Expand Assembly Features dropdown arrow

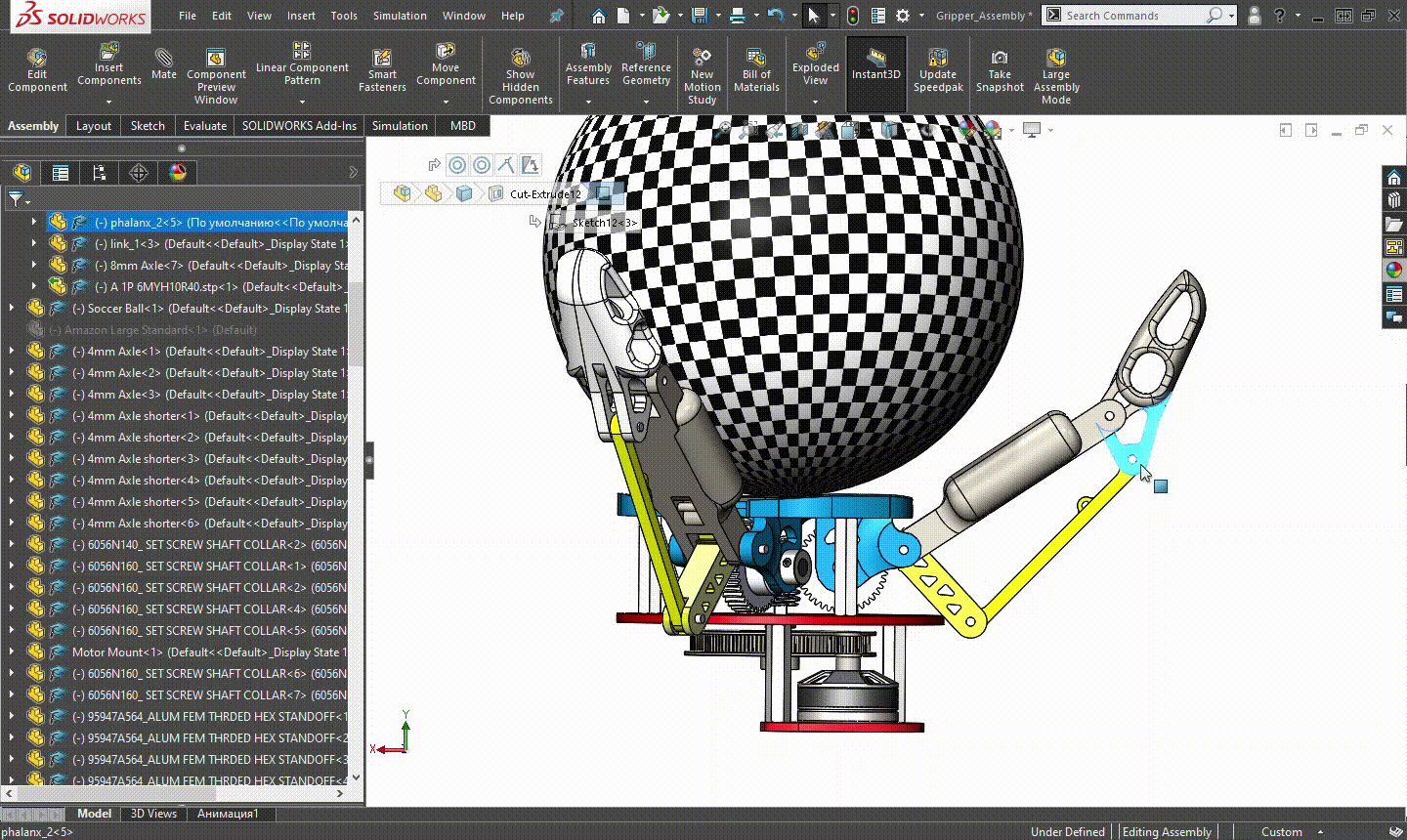pyautogui.click(x=588, y=101)
